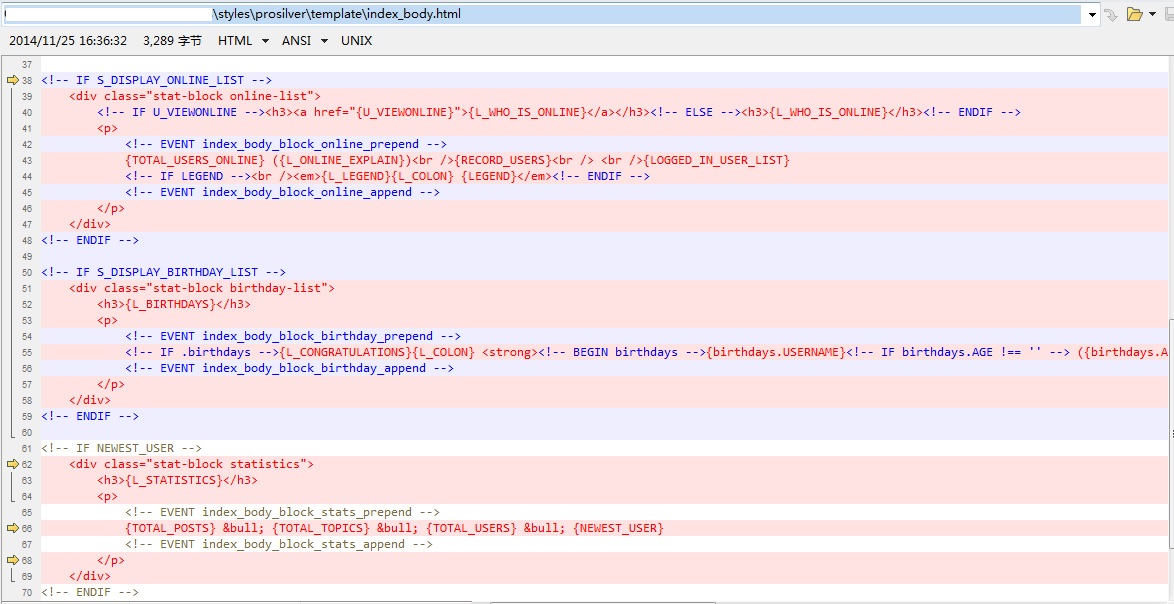This screenshot has width=1174, height=604.
Task: Click the IF LEGEND line 44
Action: (x=387, y=176)
